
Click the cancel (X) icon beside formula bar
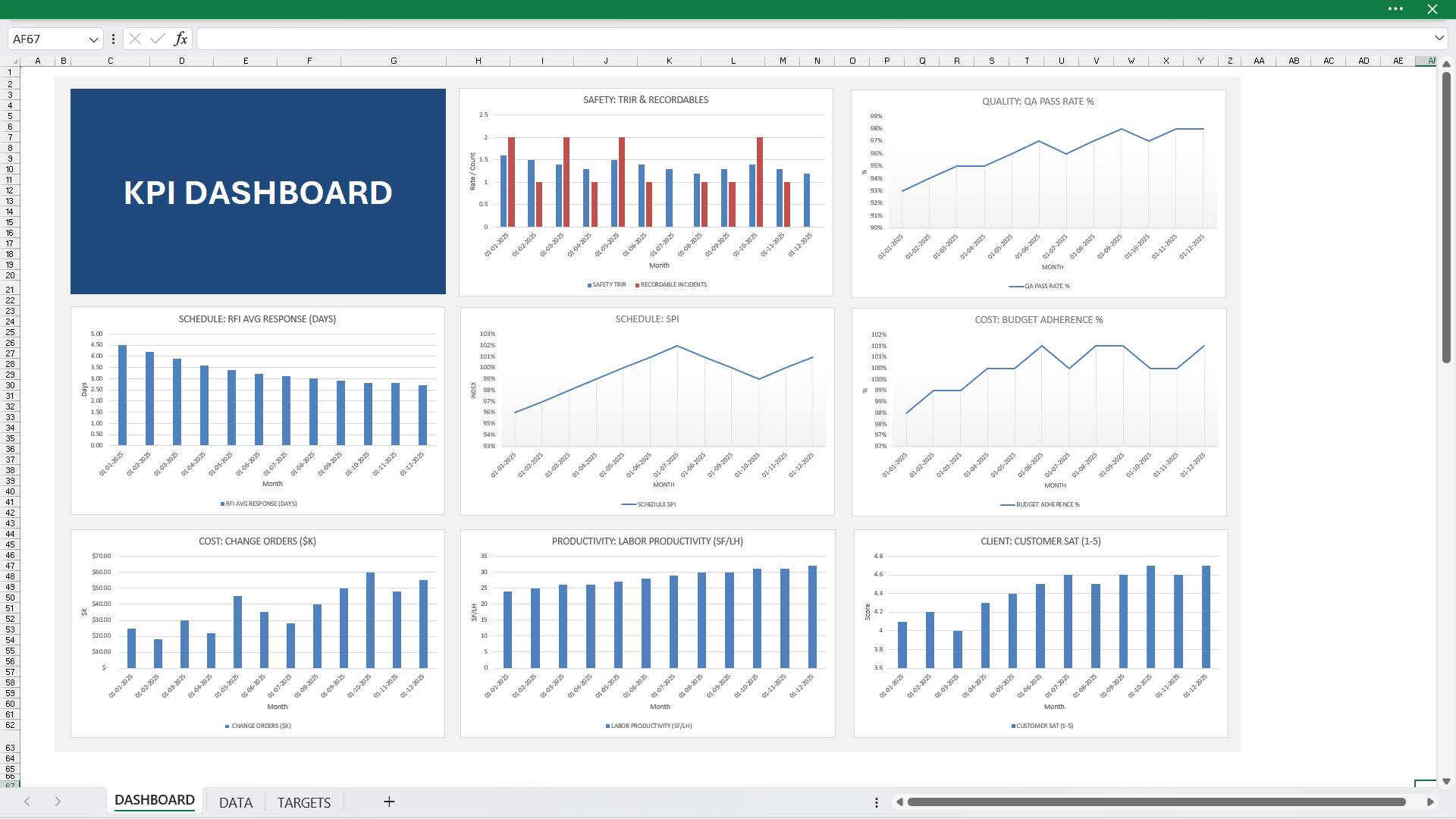pyautogui.click(x=134, y=38)
